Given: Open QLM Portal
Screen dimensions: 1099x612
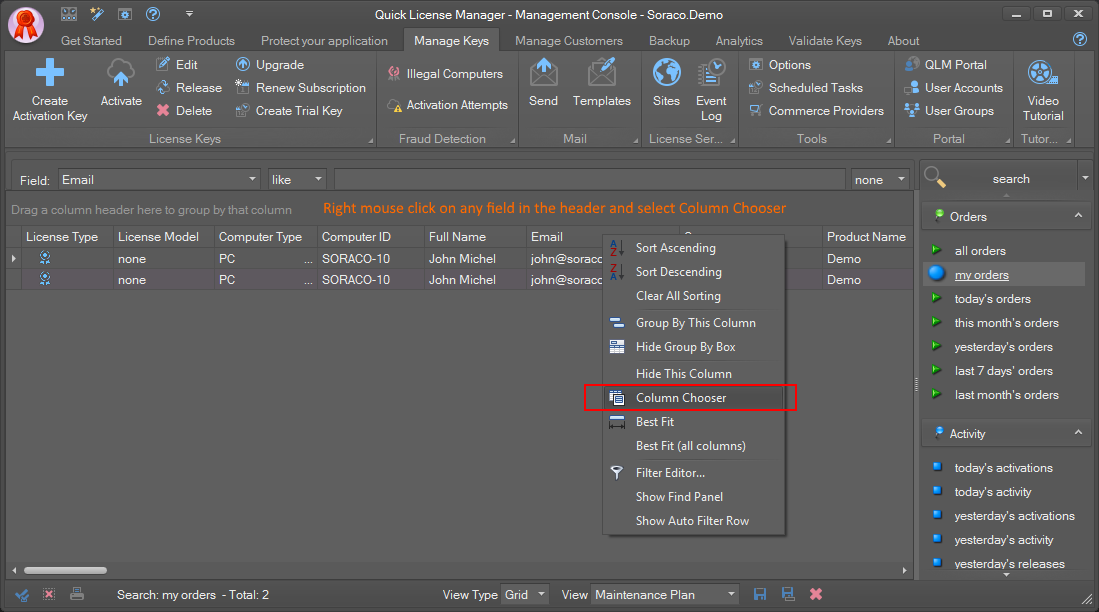Looking at the screenshot, I should [946, 64].
